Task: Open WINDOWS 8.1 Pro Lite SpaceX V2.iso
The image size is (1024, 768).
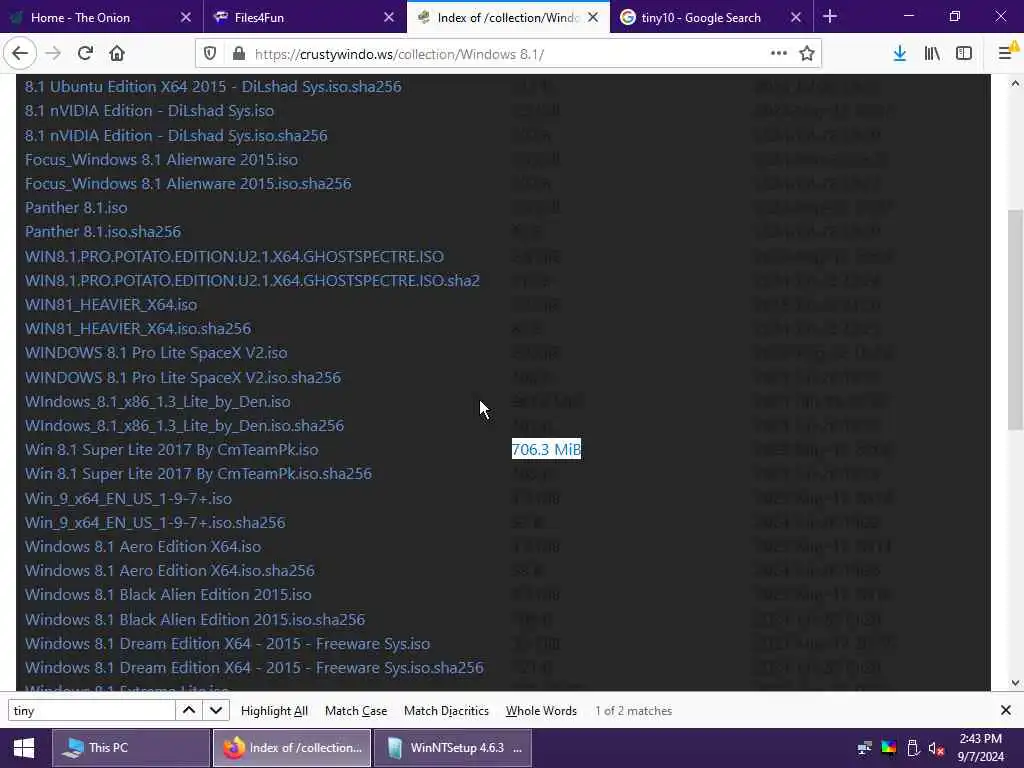Action: coord(156,353)
